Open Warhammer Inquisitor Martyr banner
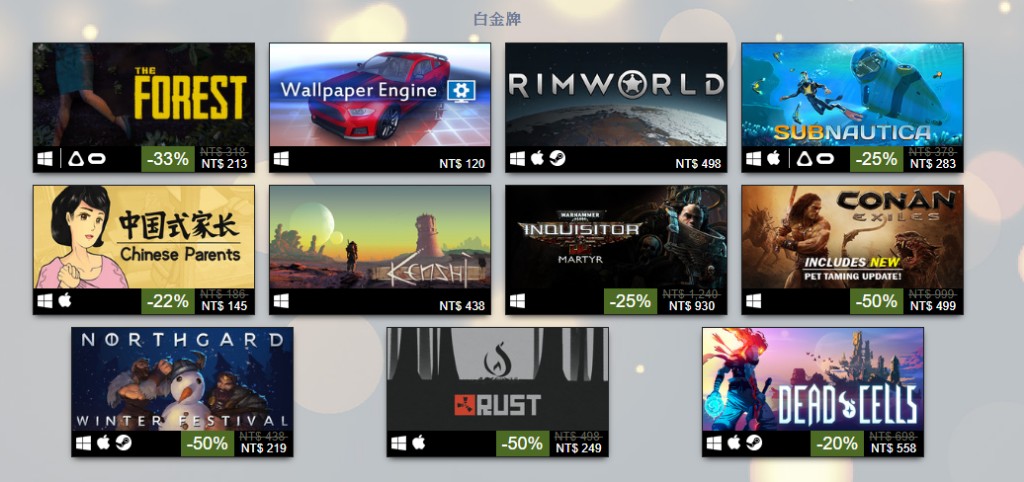Image resolution: width=1024 pixels, height=482 pixels. pos(616,237)
